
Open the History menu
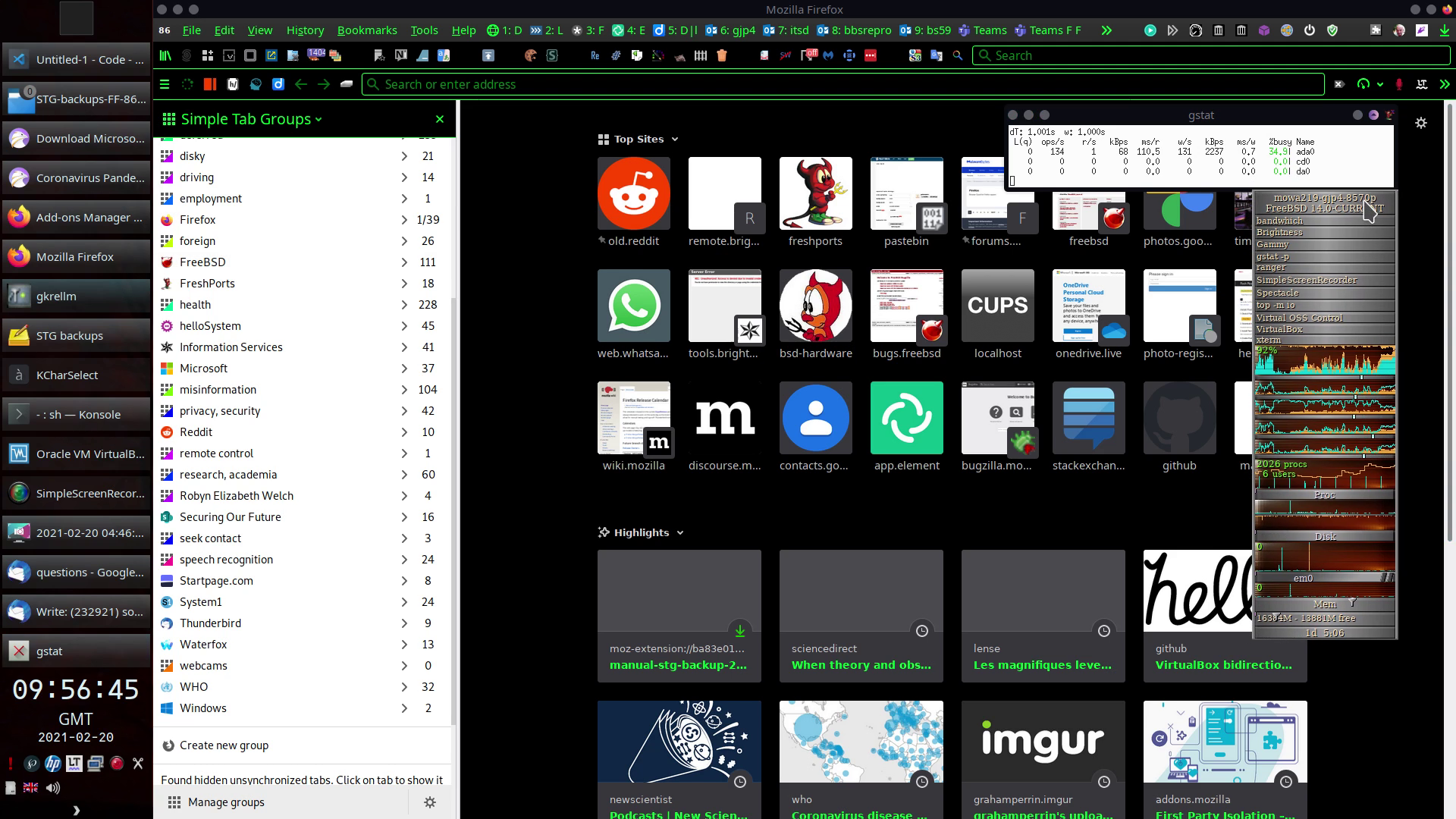(305, 30)
